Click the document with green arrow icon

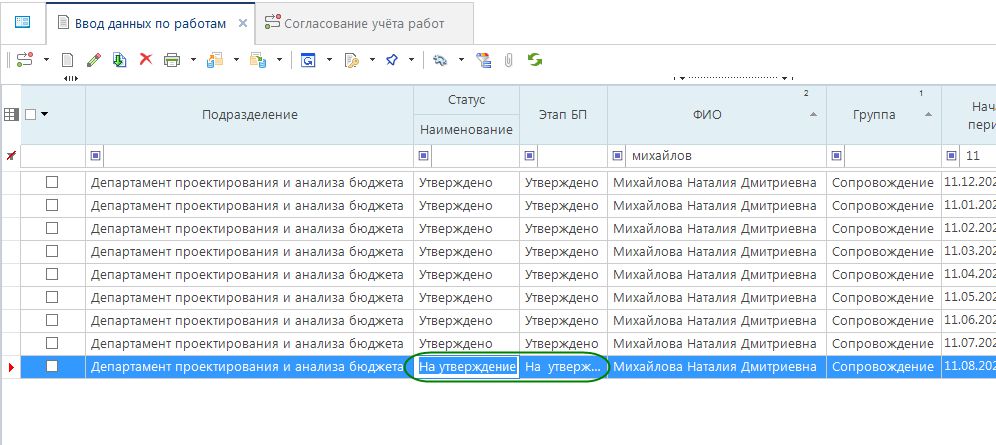pos(119,60)
